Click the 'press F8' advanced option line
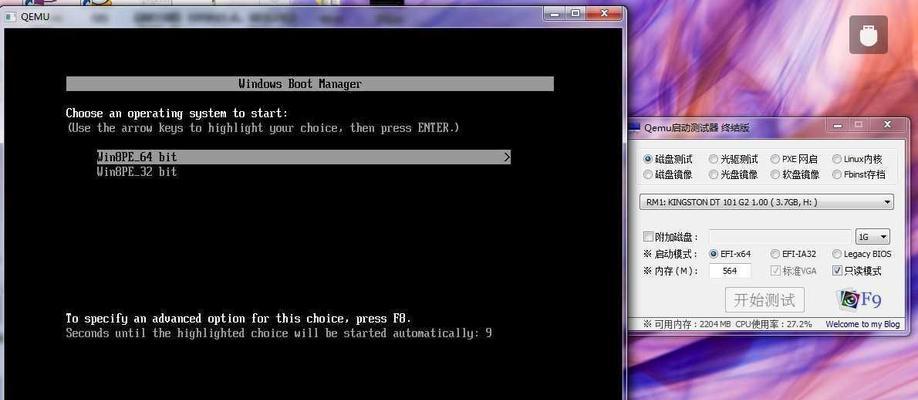Screen dimensions: 918x400 click(238, 319)
